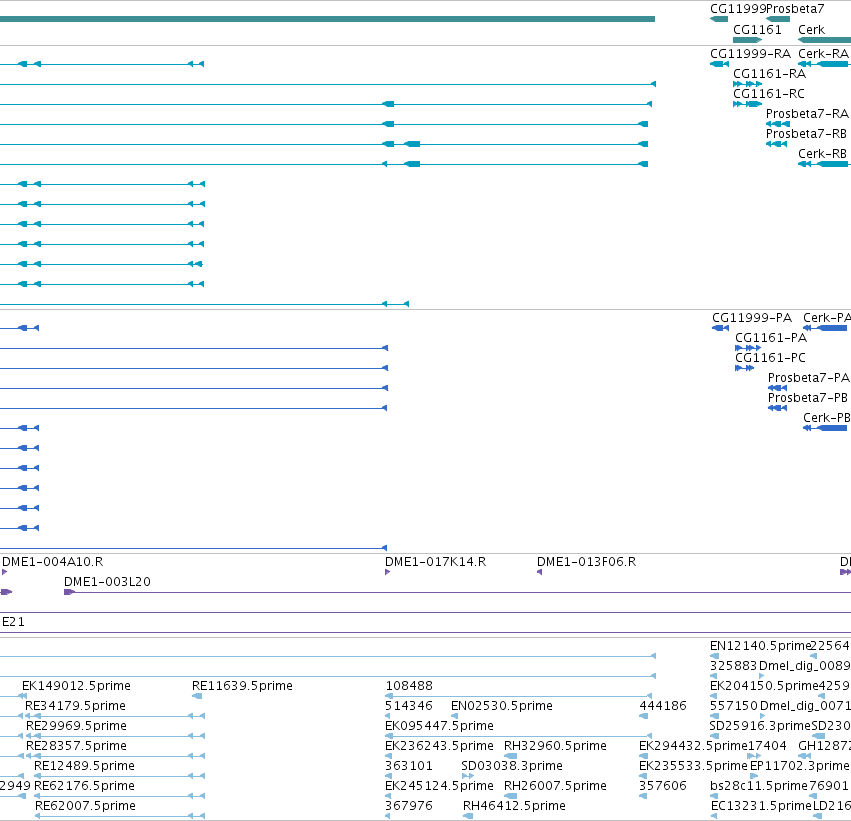Click the Cerk gene label

(x=811, y=30)
